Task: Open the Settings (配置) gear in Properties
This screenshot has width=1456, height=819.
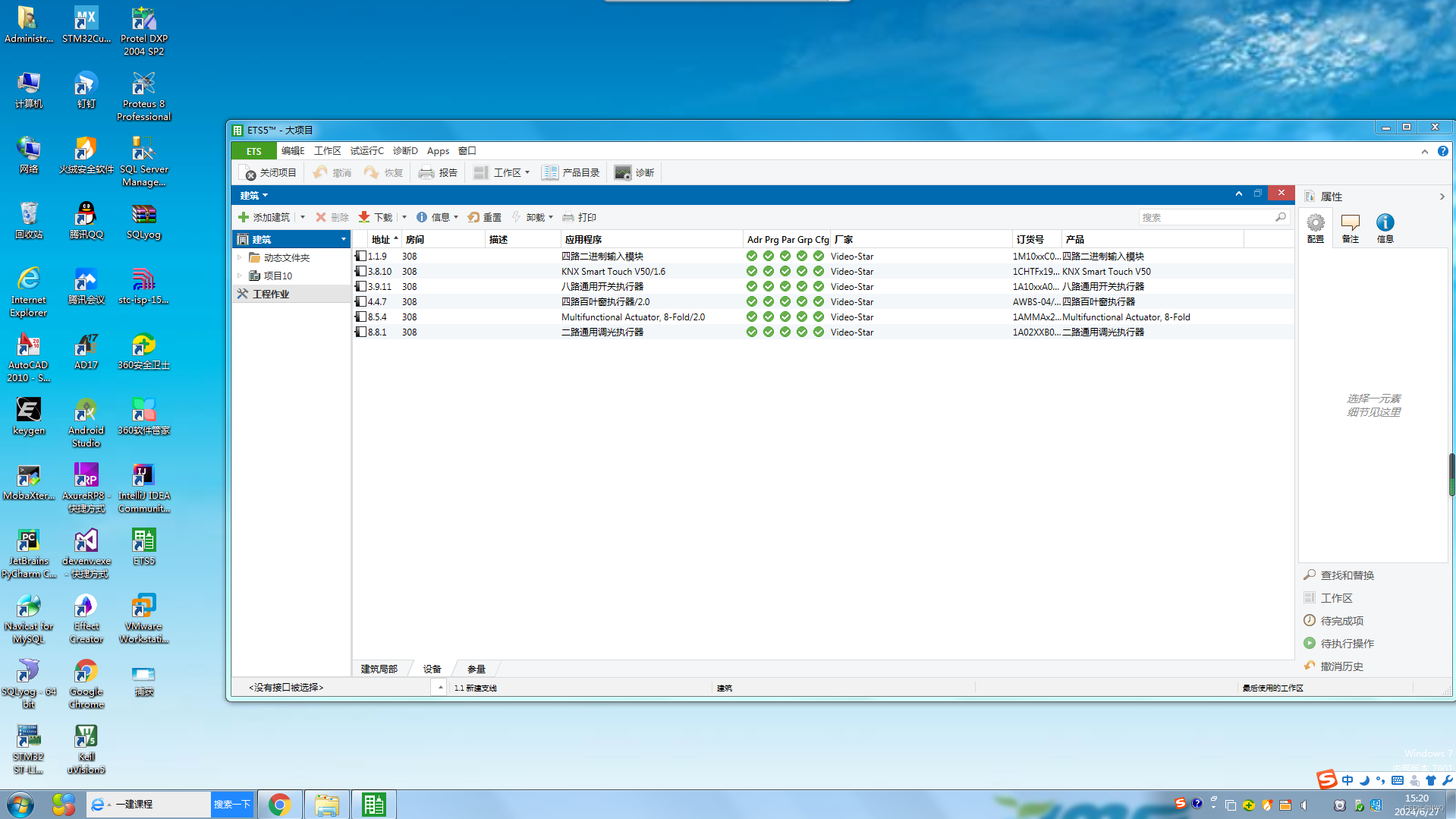Action: (1315, 223)
